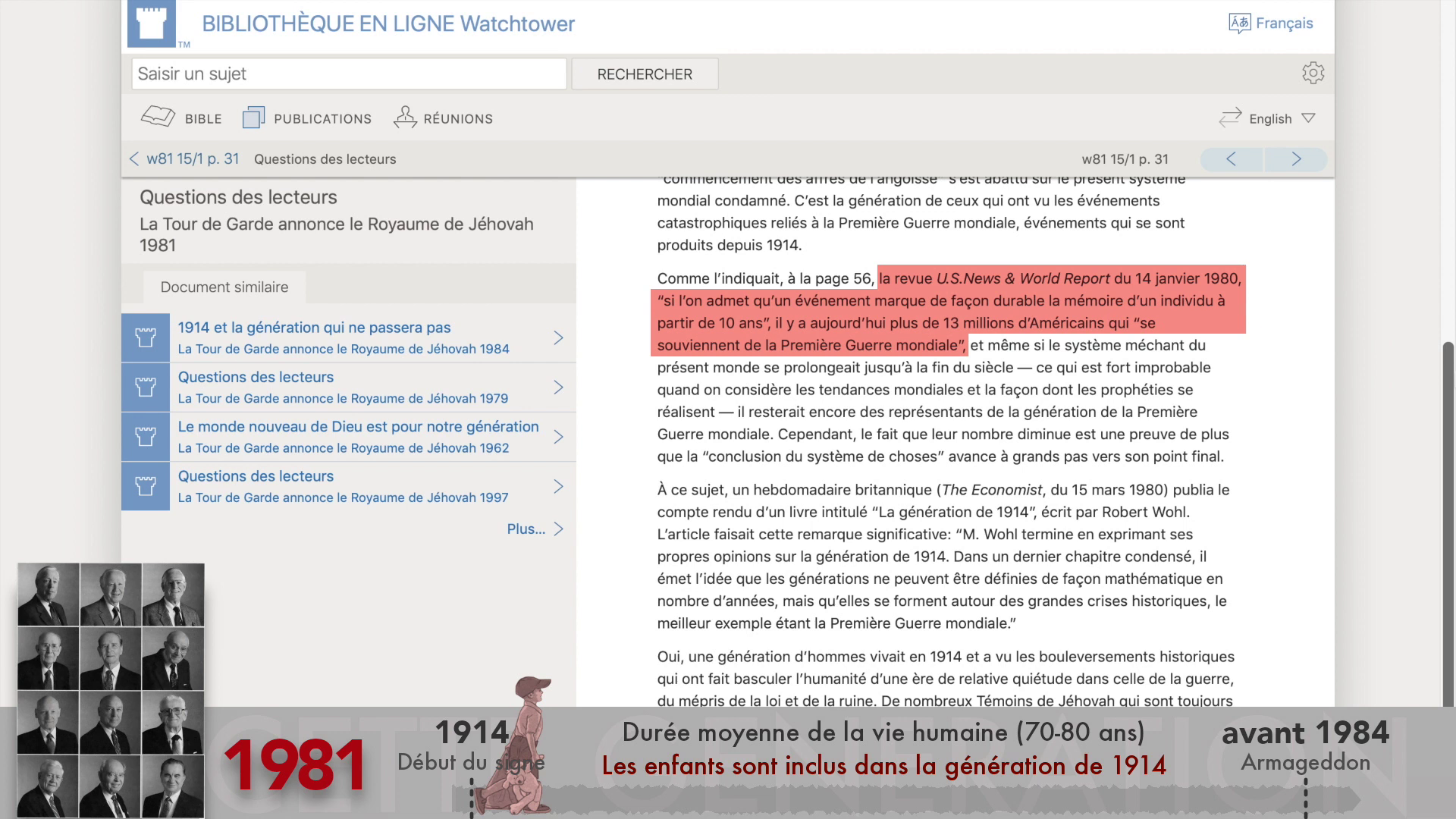
Task: Click the Questions des lecteurs heading in sidebar
Action: 238,197
